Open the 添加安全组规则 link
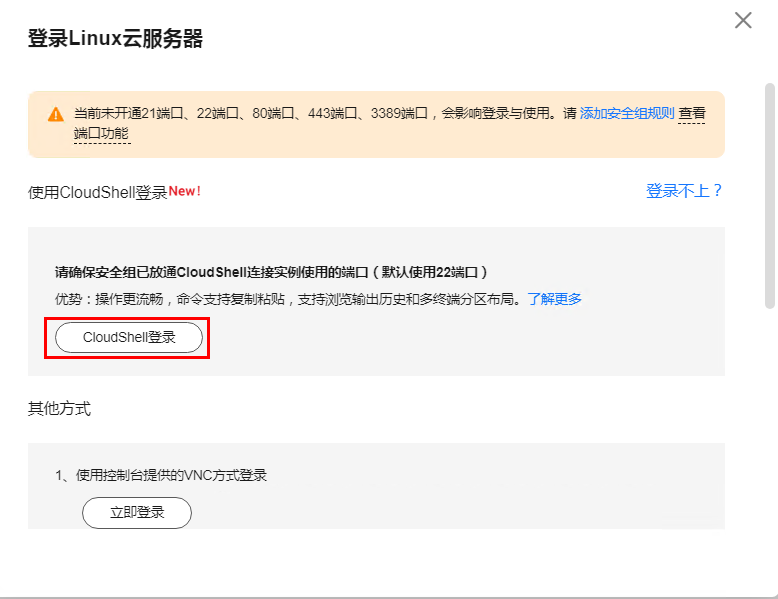This screenshot has width=778, height=599. (x=627, y=113)
